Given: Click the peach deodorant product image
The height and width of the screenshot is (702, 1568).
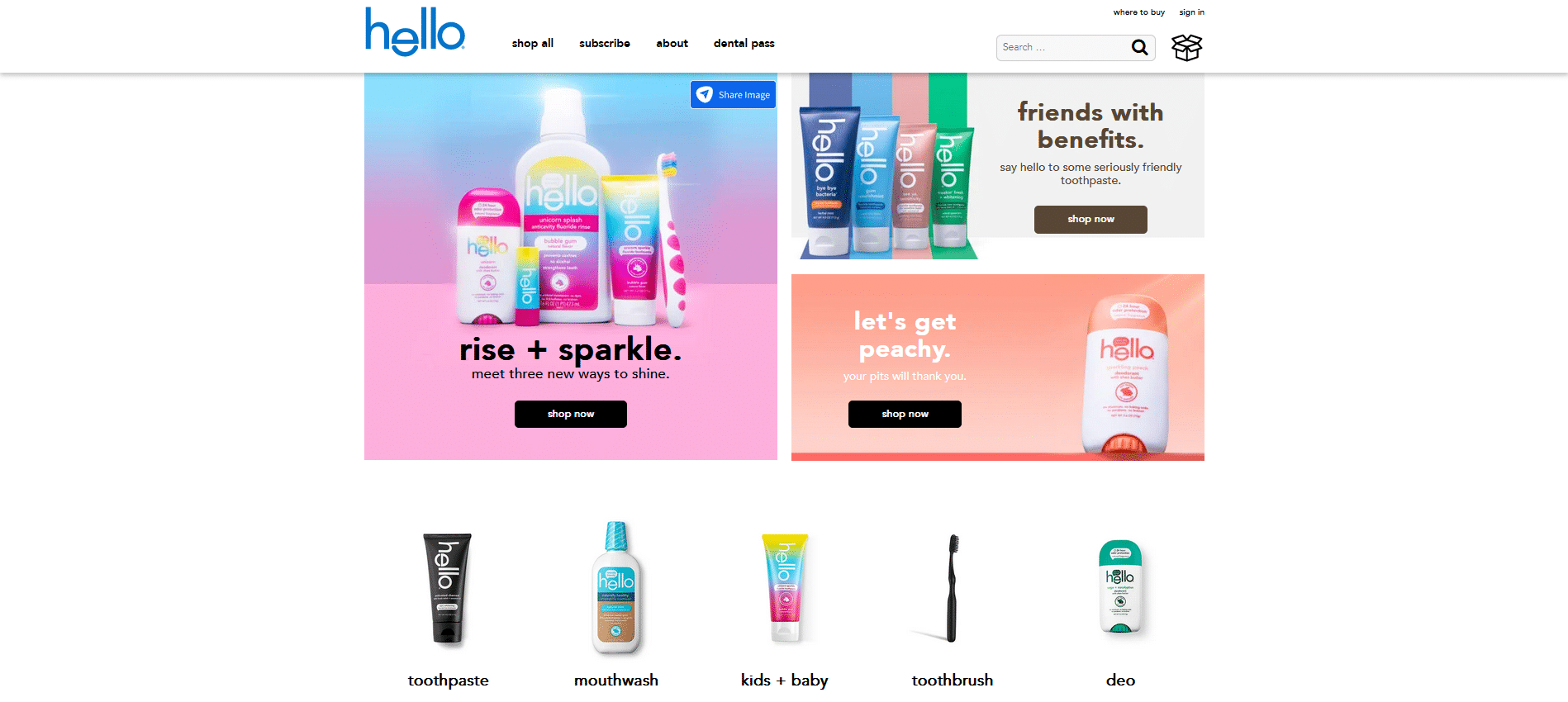Looking at the screenshot, I should tap(1126, 375).
